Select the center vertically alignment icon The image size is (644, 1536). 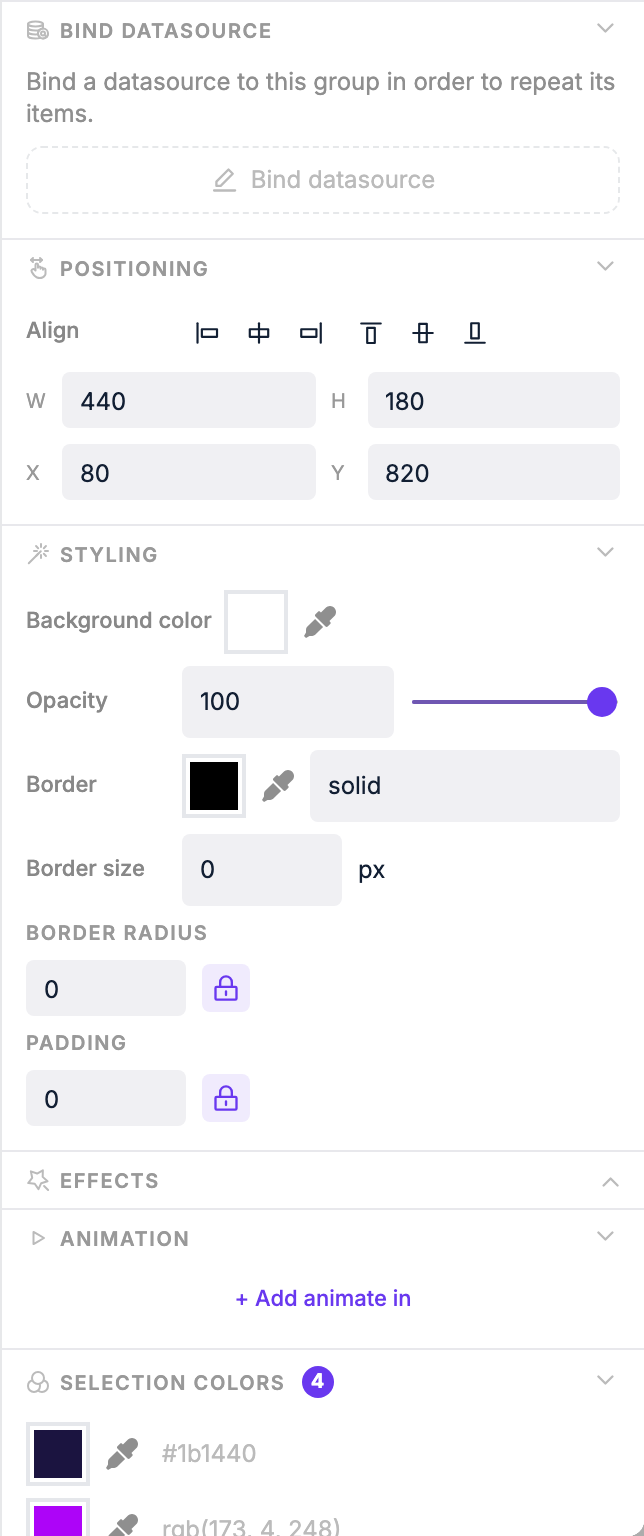(423, 332)
